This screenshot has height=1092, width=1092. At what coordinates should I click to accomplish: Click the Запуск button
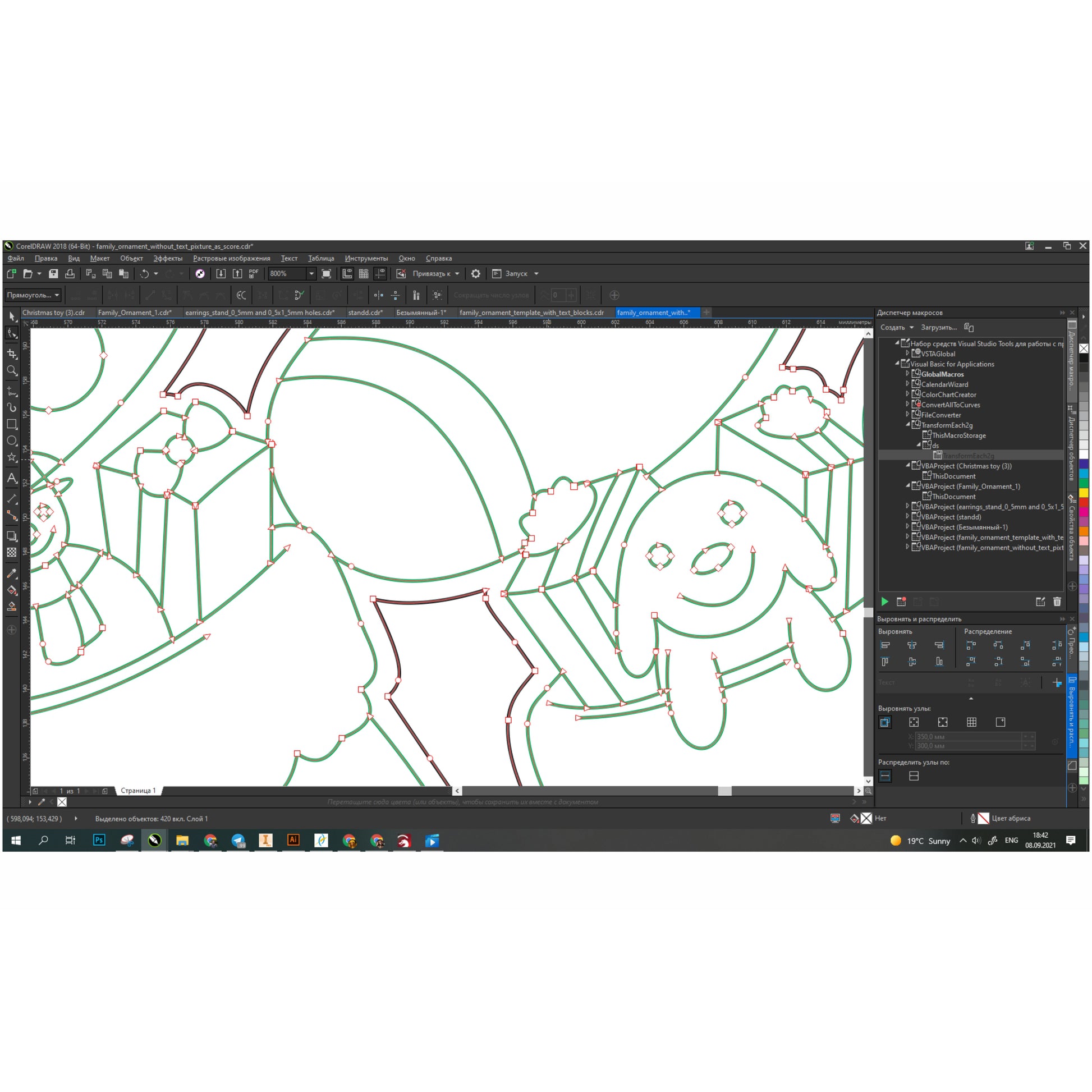[x=516, y=274]
